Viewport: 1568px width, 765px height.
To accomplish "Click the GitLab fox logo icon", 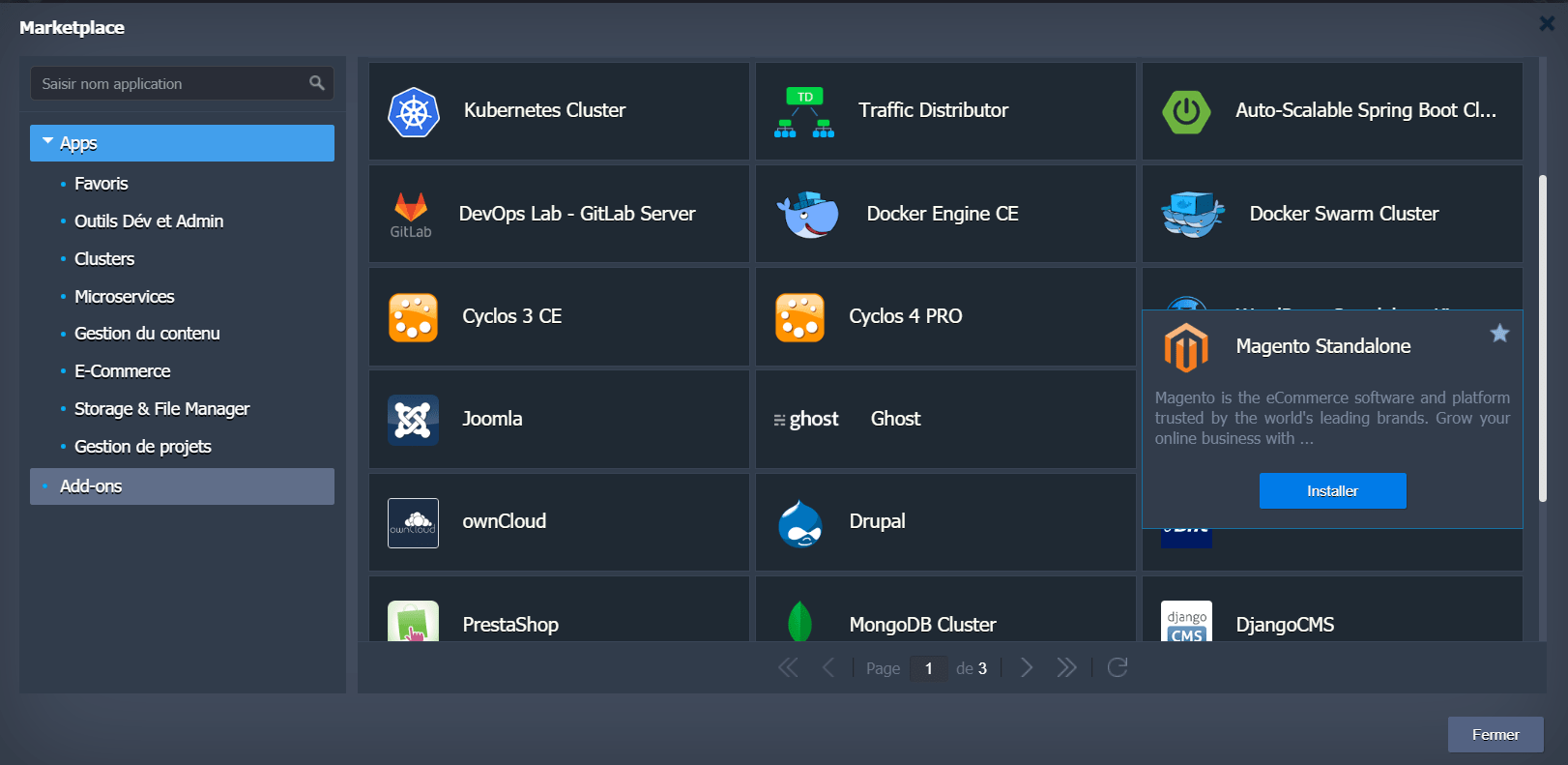I will (411, 215).
